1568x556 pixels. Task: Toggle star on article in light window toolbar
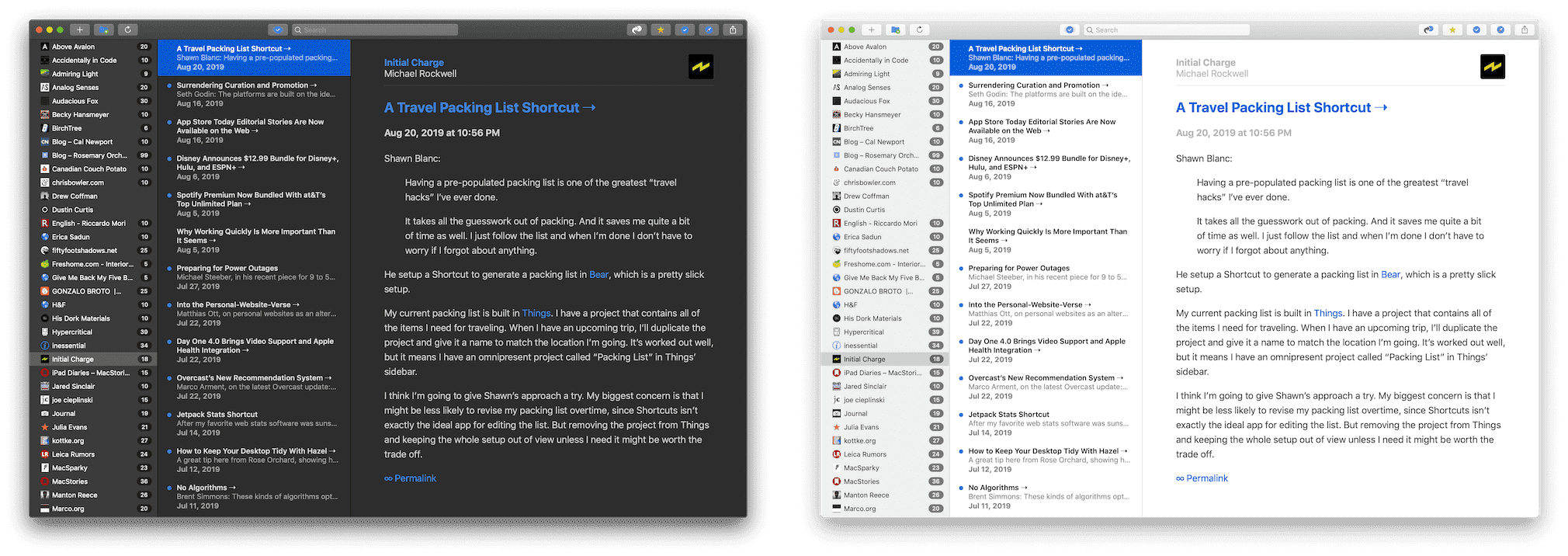[1452, 30]
